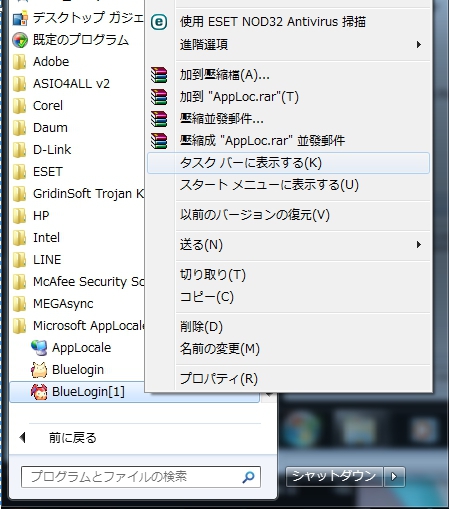449x509 pixels.
Task: Click the ASIO4ALL v2 folder icon
Action: 19,84
